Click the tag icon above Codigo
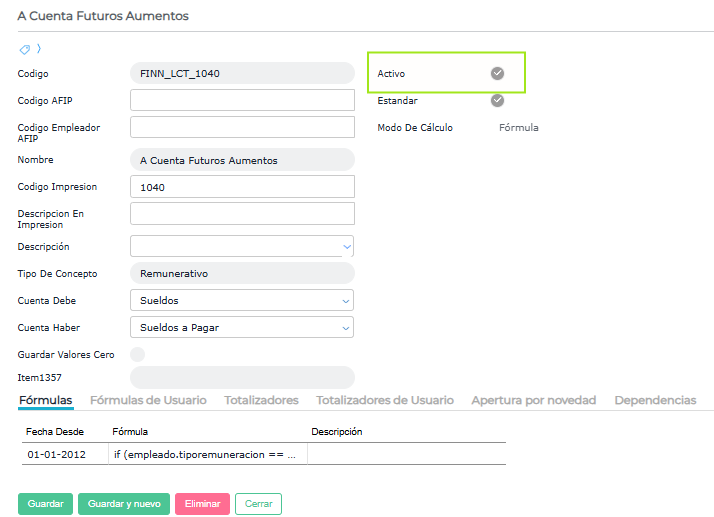Viewport: 714px width, 517px height. (25, 48)
